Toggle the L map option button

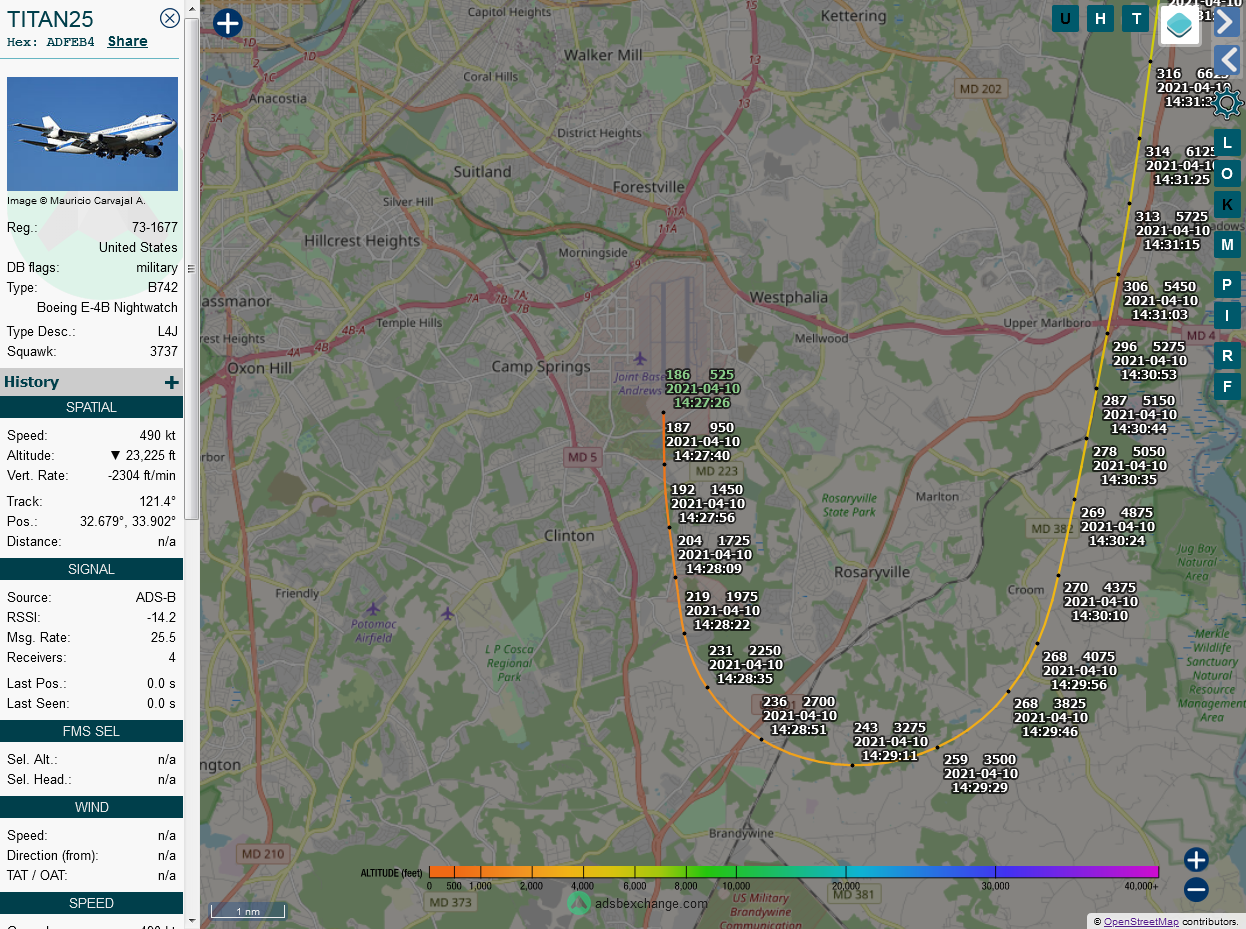[x=1227, y=143]
